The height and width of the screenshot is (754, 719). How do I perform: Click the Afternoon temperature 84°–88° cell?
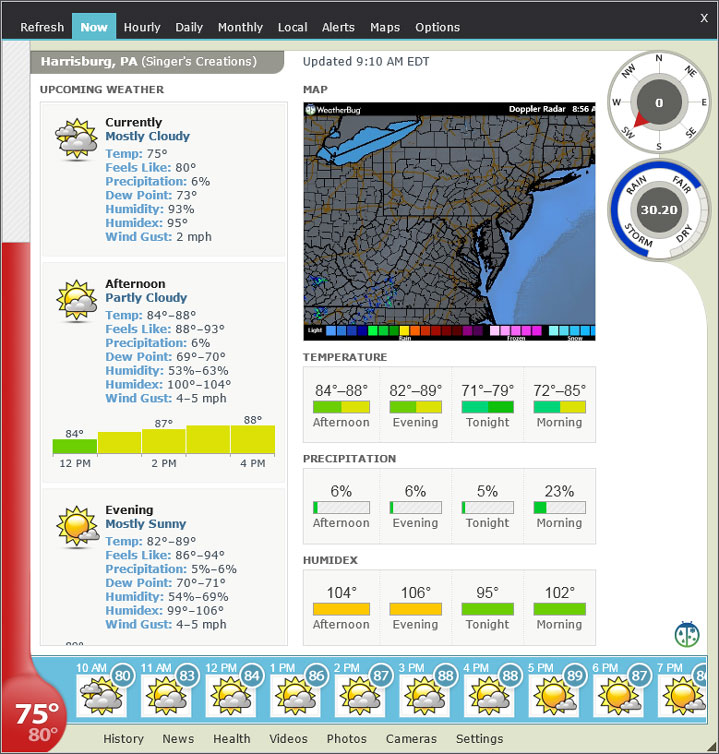[341, 405]
